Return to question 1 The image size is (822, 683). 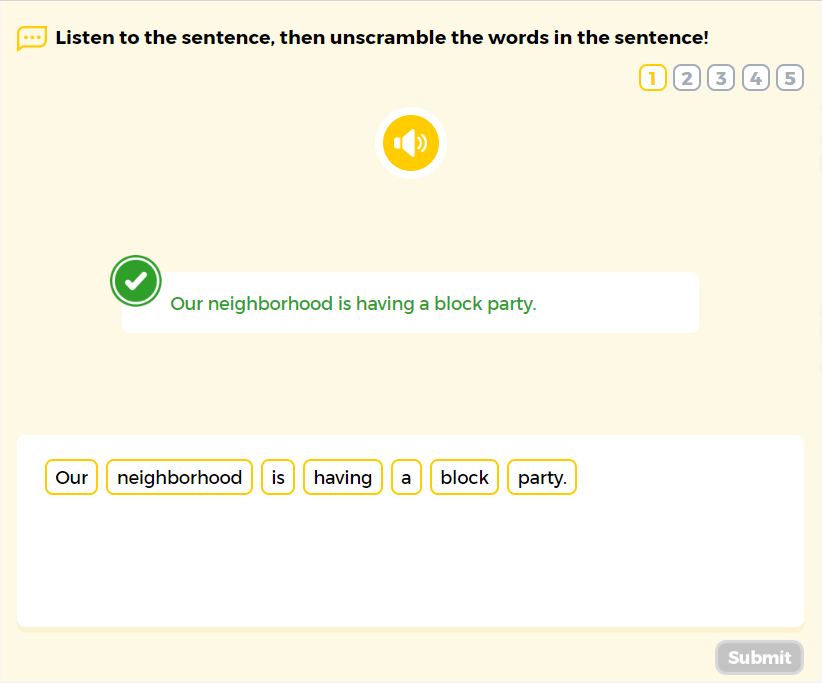tap(651, 77)
